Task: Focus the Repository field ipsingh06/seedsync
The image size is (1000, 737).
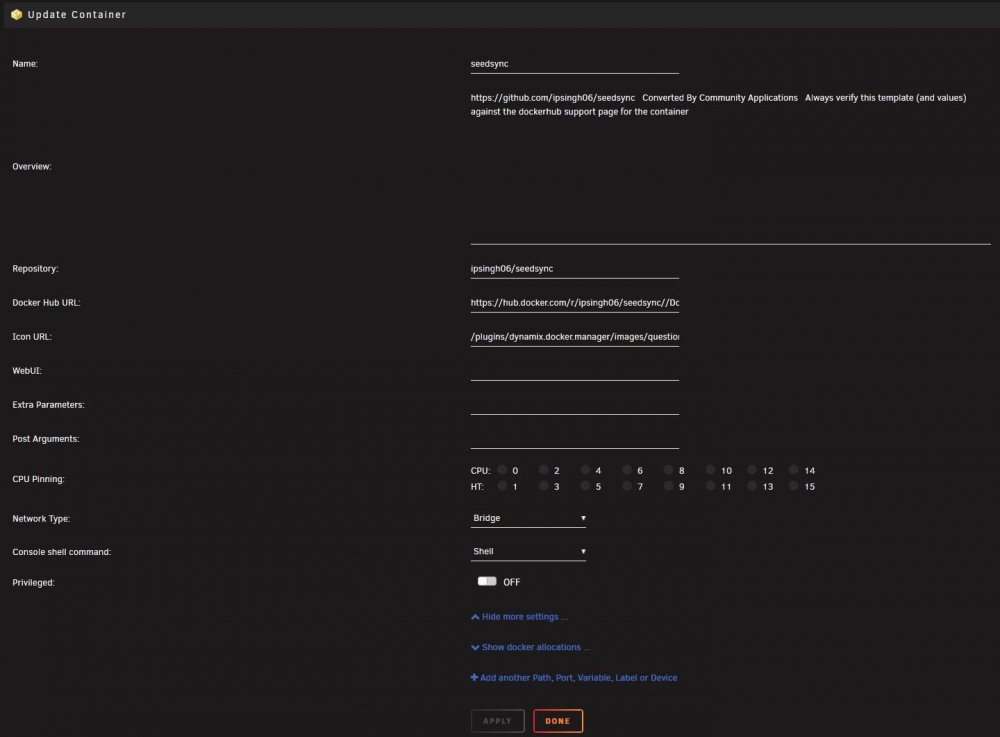Action: point(575,269)
